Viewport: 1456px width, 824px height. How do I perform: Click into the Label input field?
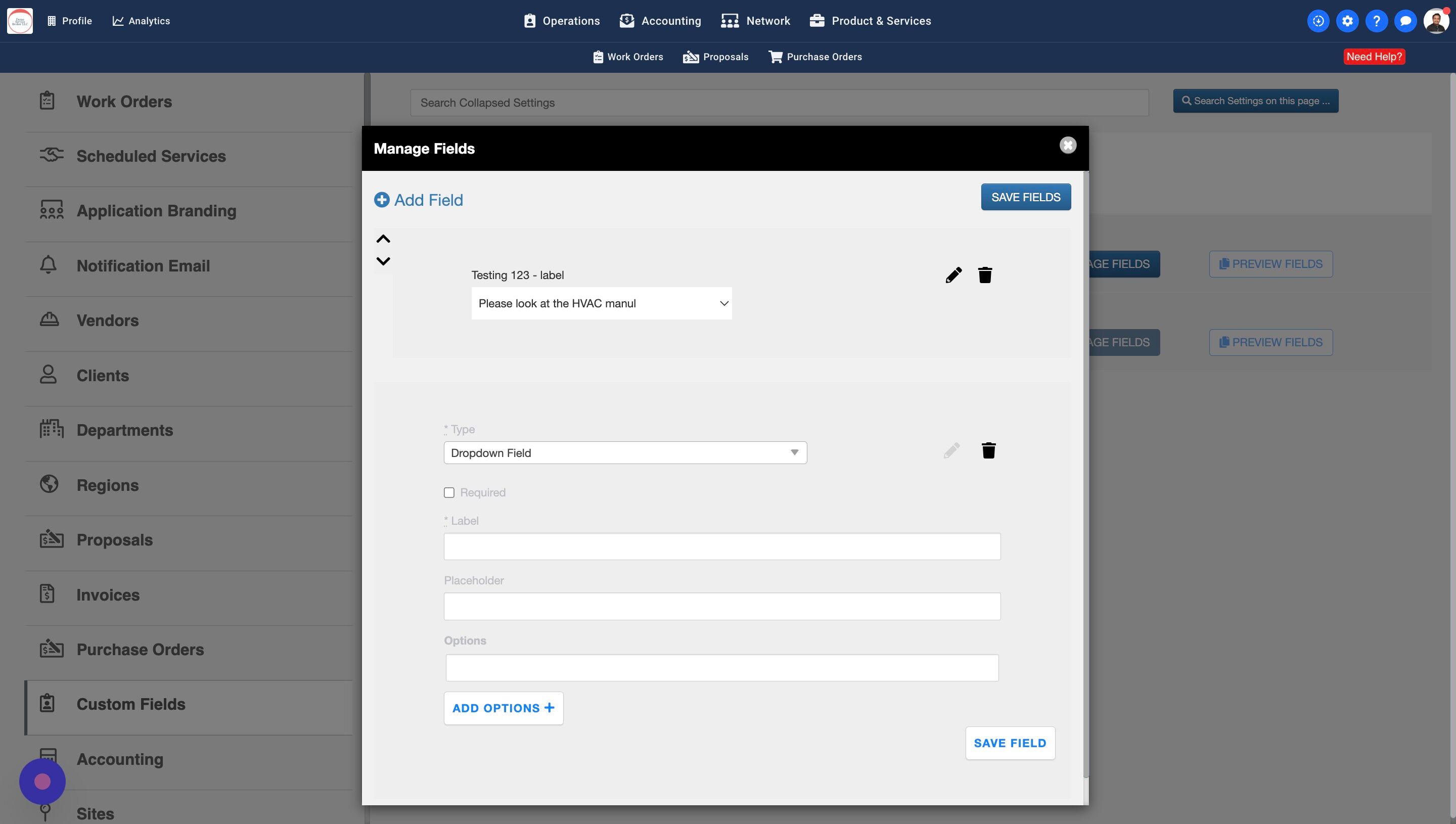coord(721,546)
